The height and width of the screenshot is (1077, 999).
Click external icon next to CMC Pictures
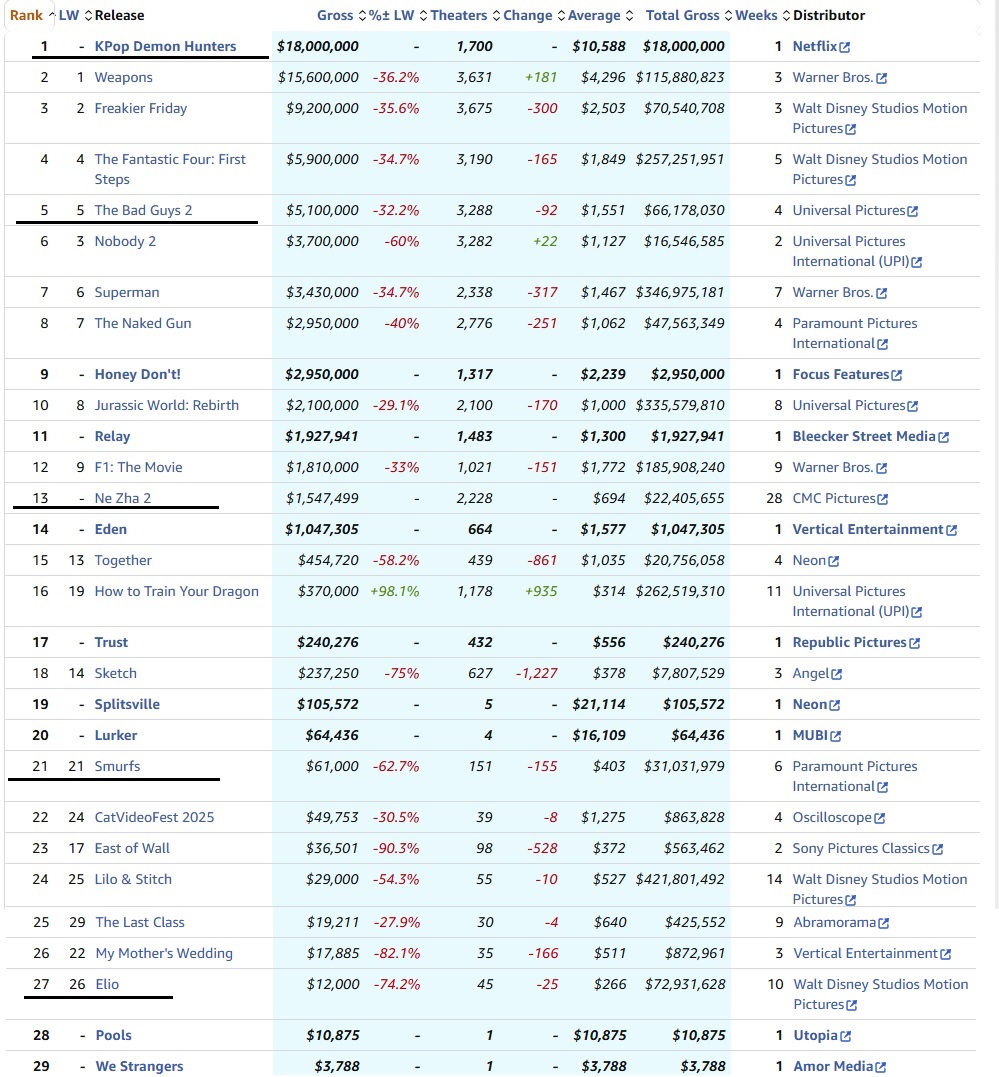pos(883,499)
